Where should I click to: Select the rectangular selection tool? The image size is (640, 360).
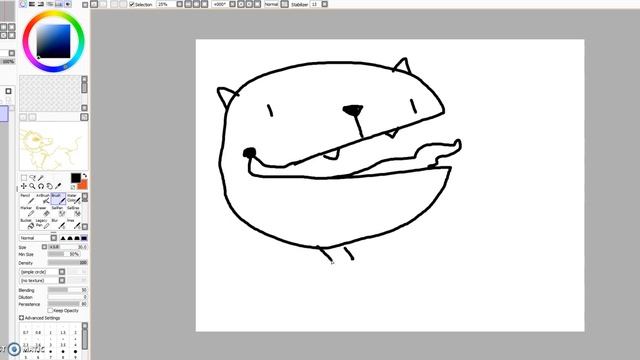click(x=24, y=178)
